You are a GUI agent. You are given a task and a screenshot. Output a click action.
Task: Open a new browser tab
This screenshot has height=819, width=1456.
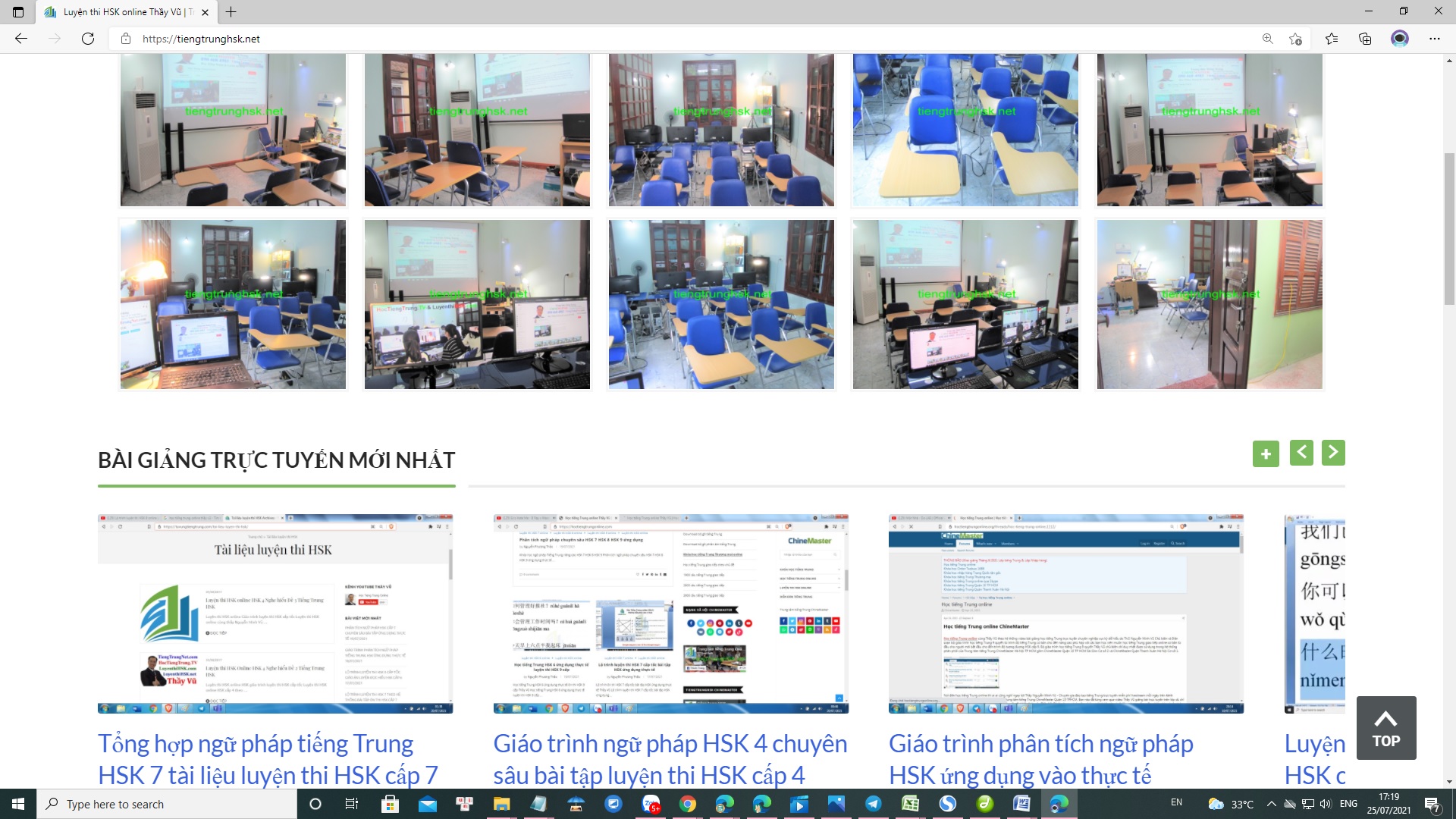click(x=231, y=11)
